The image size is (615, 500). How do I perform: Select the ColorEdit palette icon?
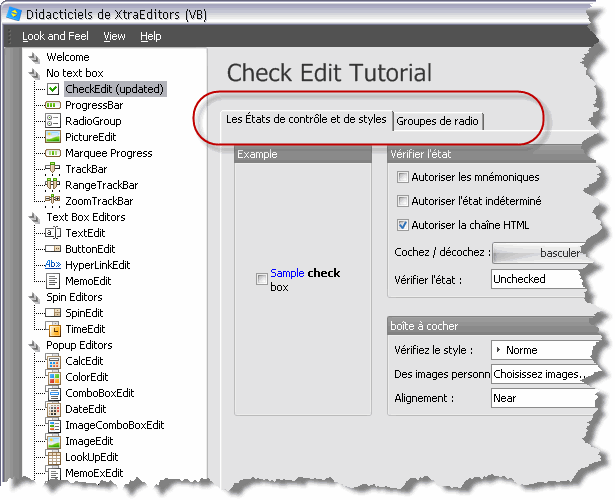click(54, 377)
